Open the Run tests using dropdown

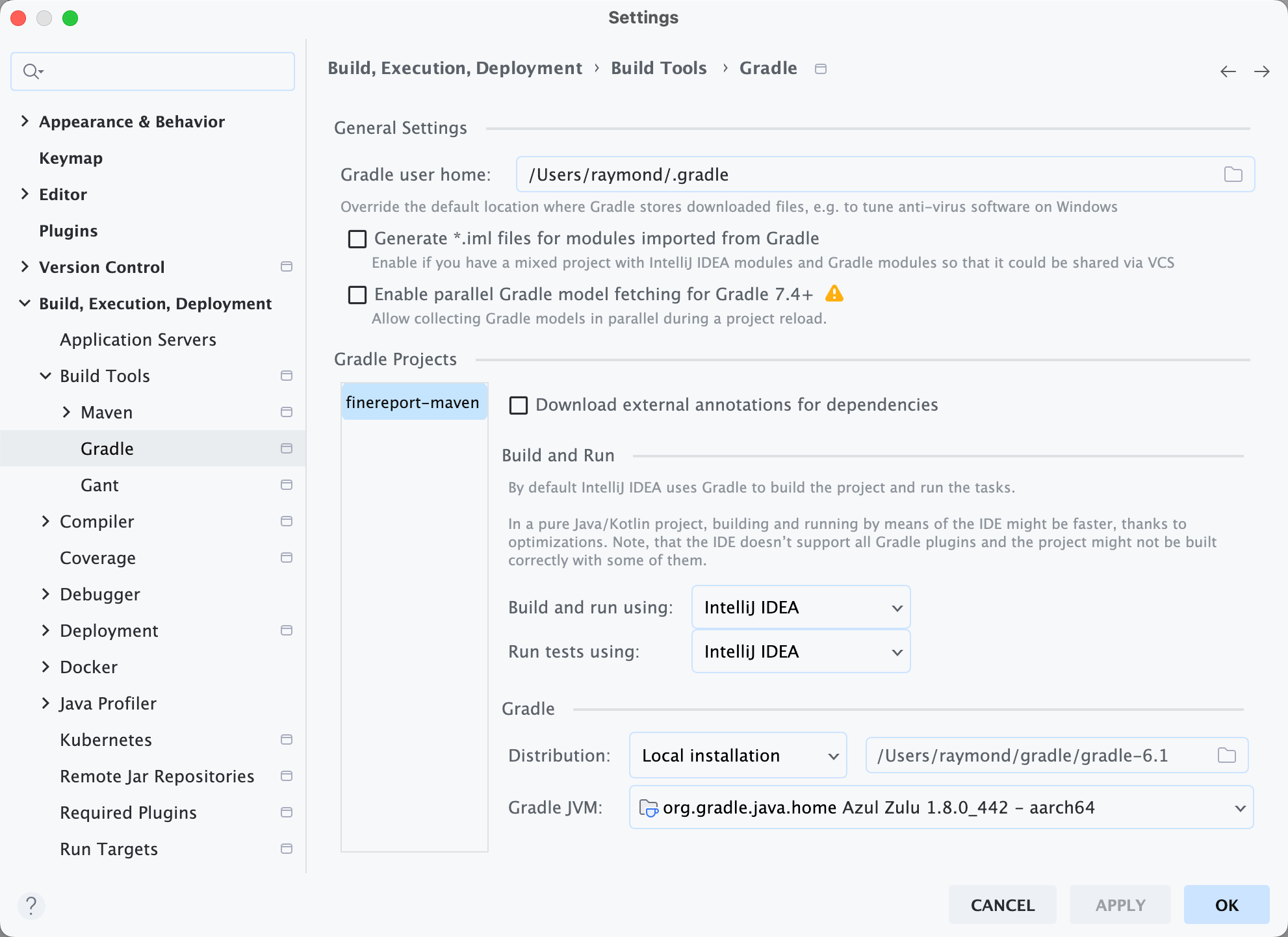tap(801, 652)
